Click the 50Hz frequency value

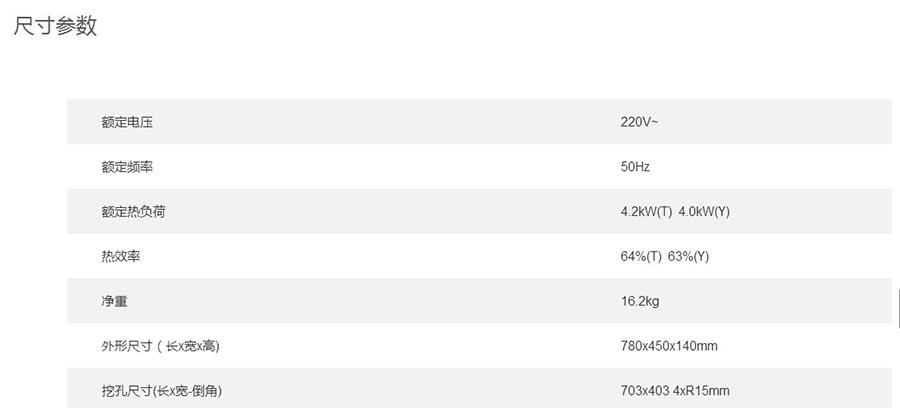tap(635, 167)
